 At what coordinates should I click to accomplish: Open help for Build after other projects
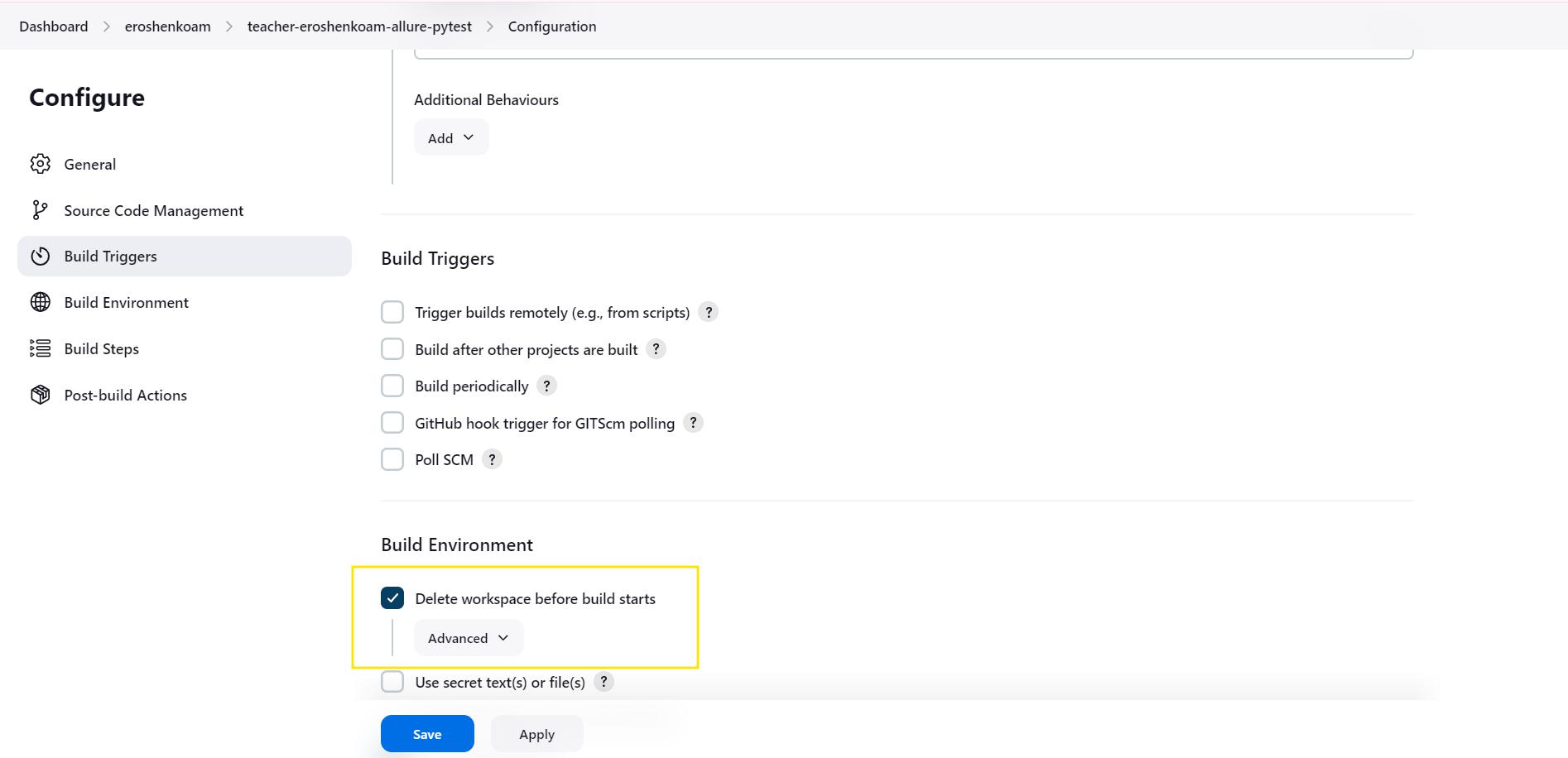656,349
